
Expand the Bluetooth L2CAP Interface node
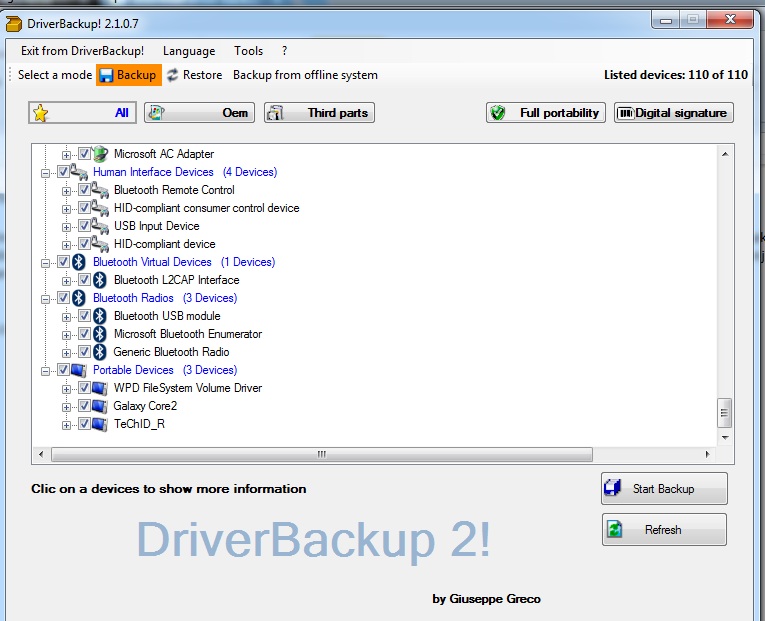[x=66, y=281]
